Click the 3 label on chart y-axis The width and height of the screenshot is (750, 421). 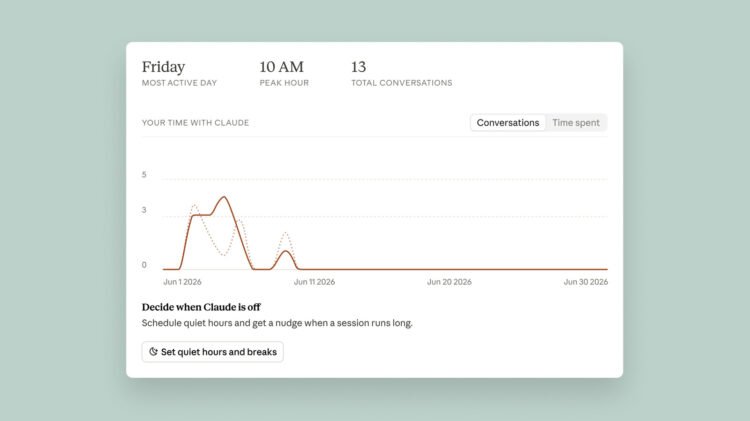click(144, 210)
